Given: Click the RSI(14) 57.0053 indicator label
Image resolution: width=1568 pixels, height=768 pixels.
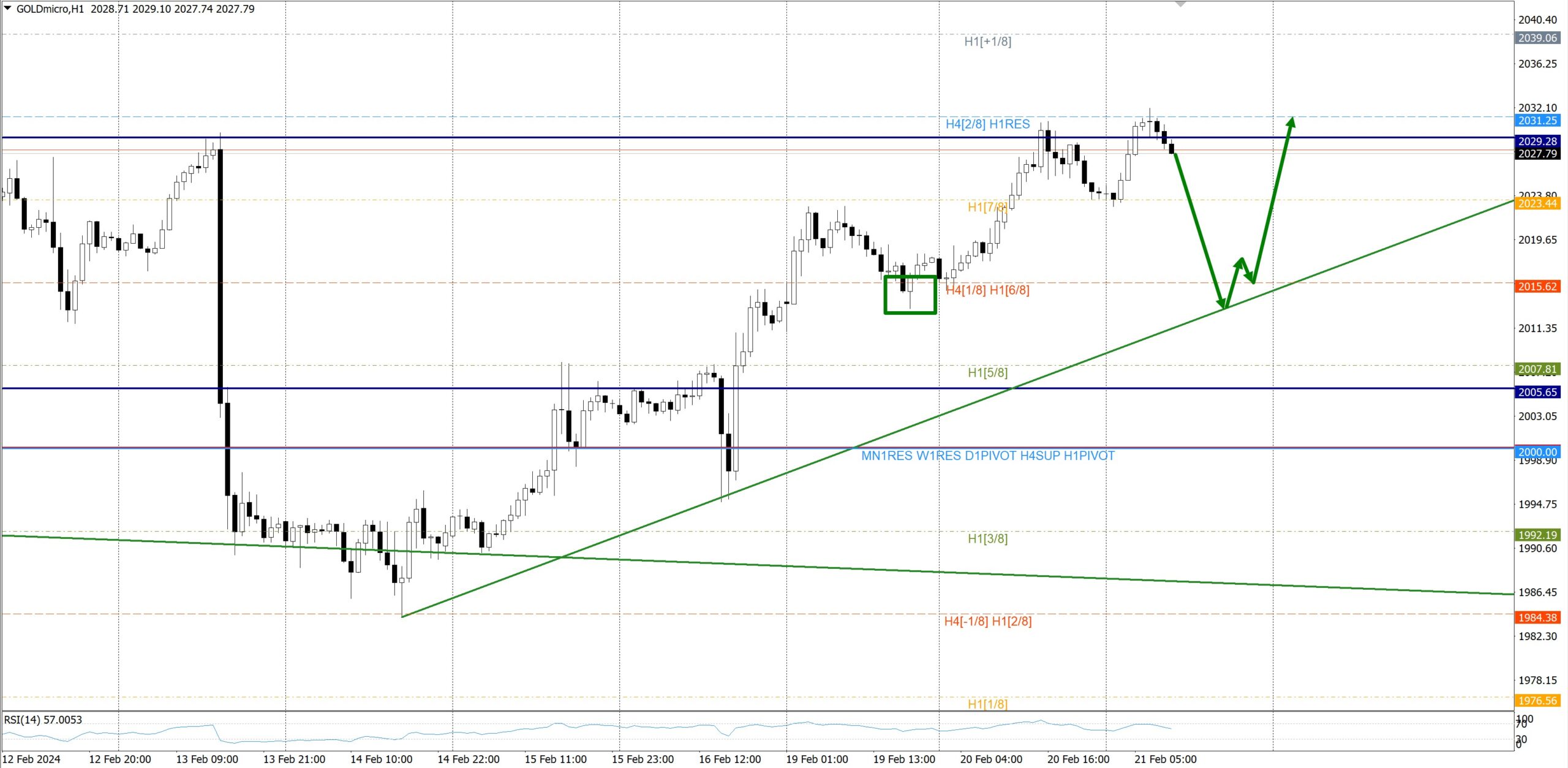Looking at the screenshot, I should click(43, 720).
